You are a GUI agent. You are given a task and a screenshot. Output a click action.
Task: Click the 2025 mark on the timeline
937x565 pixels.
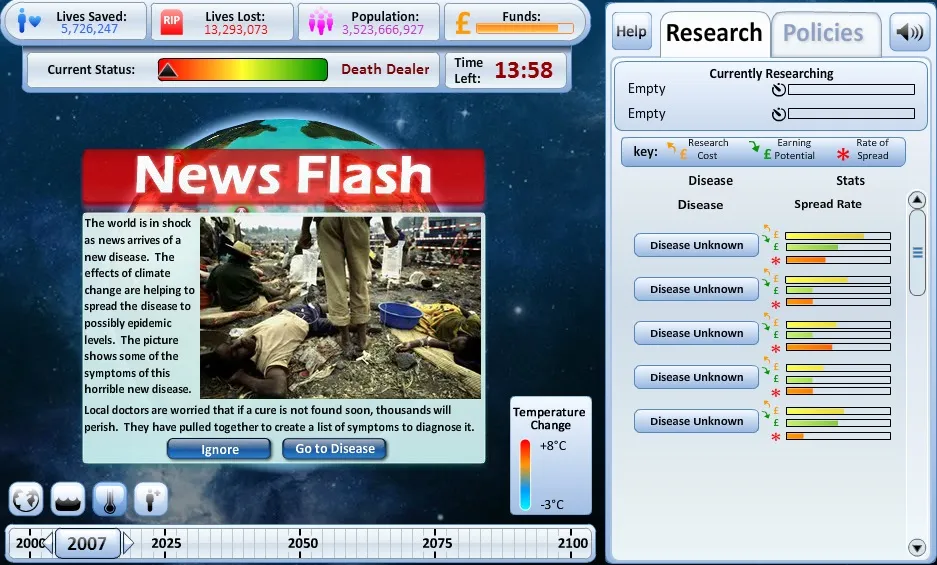coord(166,543)
